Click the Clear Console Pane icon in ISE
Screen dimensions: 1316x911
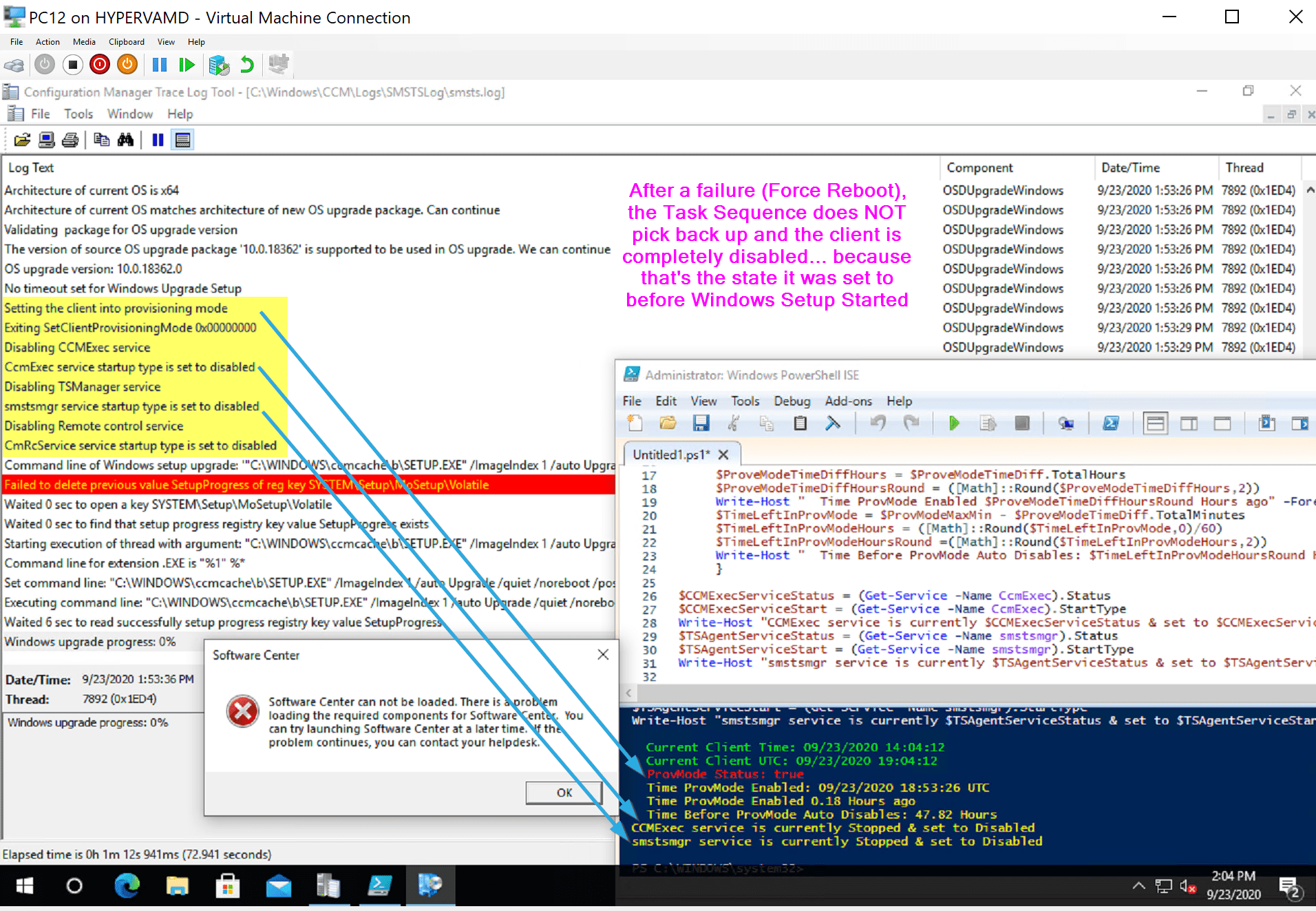click(x=833, y=423)
